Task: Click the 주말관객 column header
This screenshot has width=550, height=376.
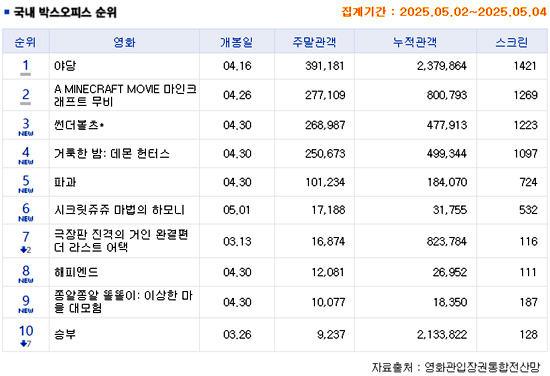Action: point(314,42)
